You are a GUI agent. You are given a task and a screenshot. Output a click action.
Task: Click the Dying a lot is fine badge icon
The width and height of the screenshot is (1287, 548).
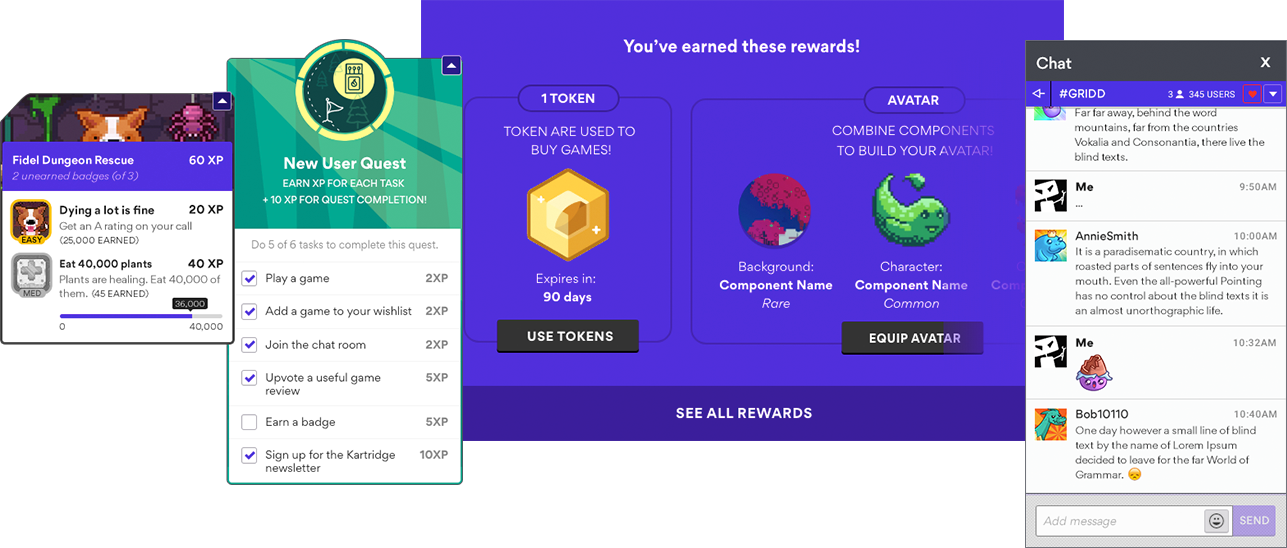31,221
